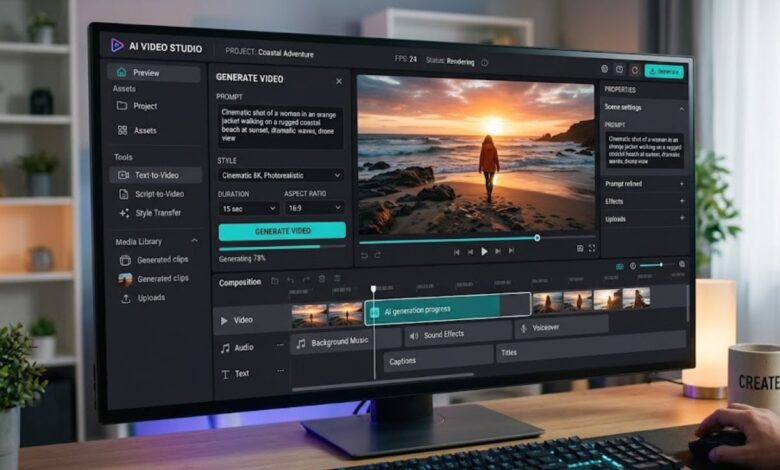Collapse the Scene settings section
780x470 pixels.
click(682, 108)
